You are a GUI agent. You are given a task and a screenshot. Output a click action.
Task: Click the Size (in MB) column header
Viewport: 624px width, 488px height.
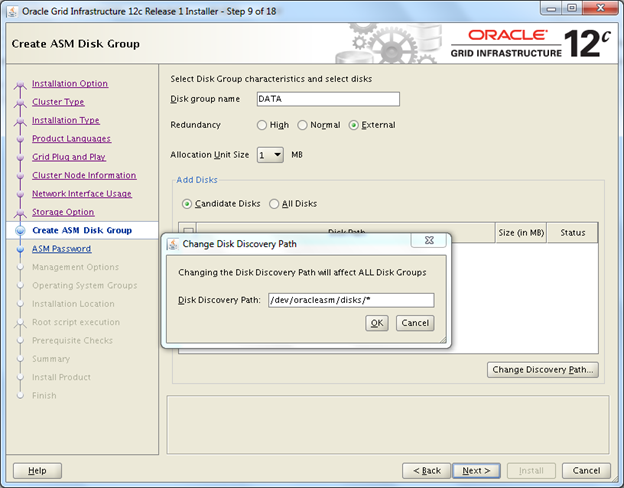[x=521, y=232]
